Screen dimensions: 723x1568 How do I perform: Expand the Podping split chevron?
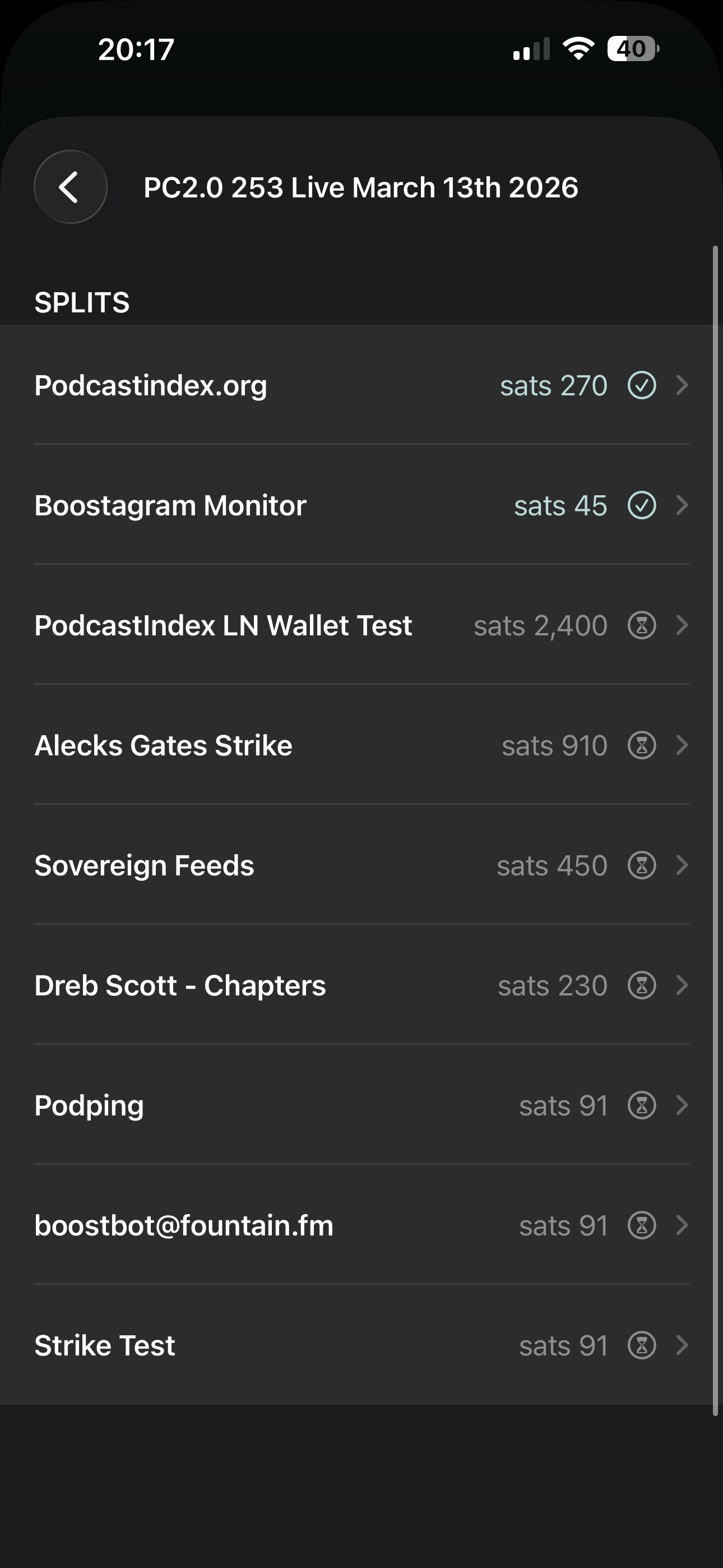point(682,1105)
